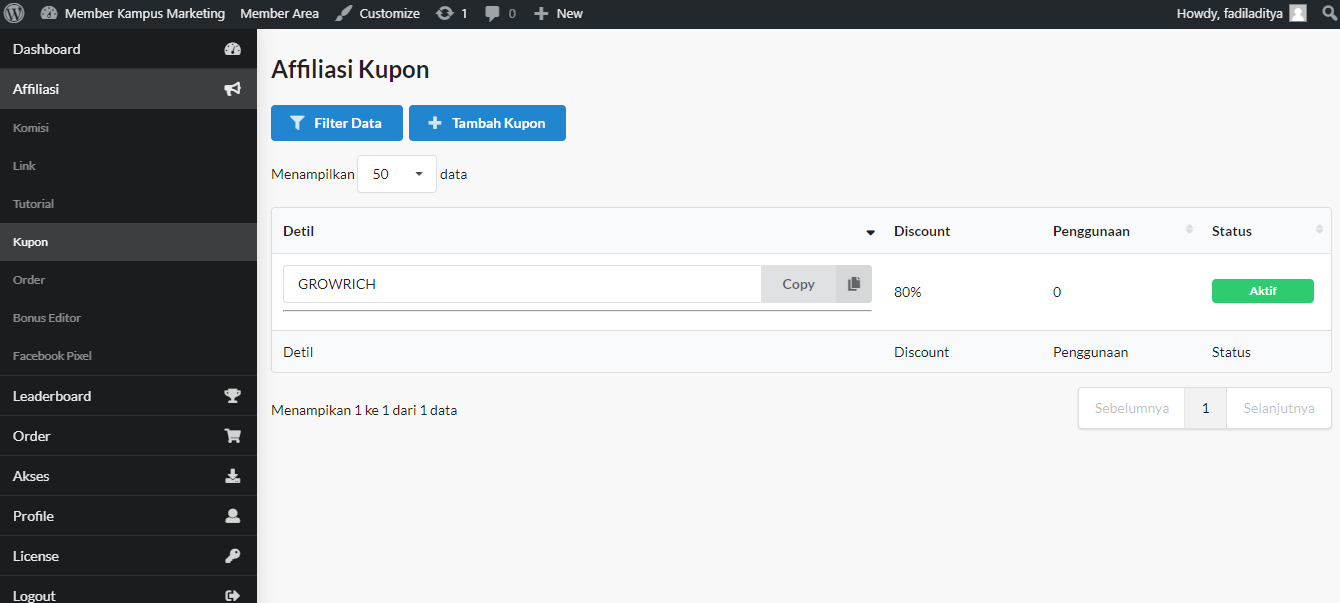Open the updates icon in admin bar

pos(444,14)
